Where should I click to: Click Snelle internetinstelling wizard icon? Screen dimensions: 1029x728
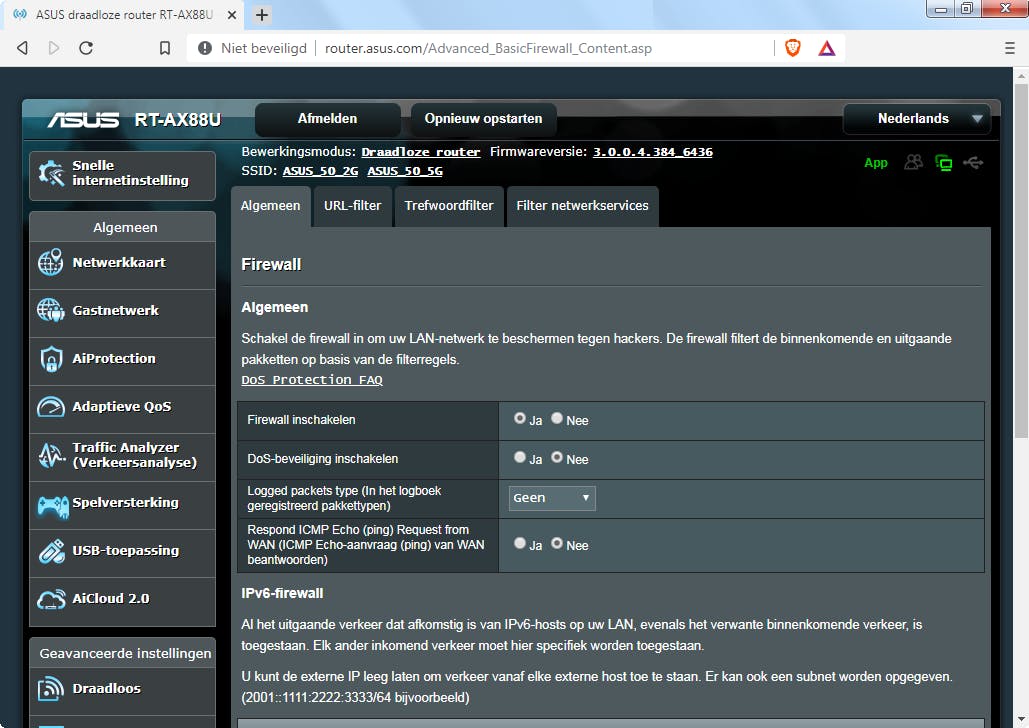click(51, 173)
